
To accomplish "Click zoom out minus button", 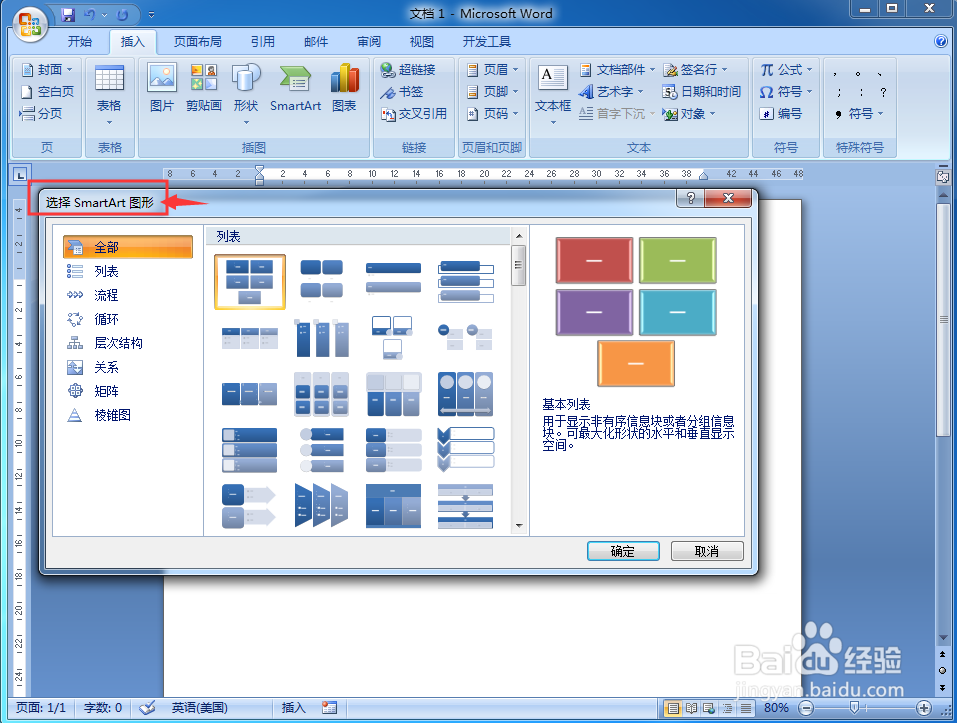I will coord(806,708).
